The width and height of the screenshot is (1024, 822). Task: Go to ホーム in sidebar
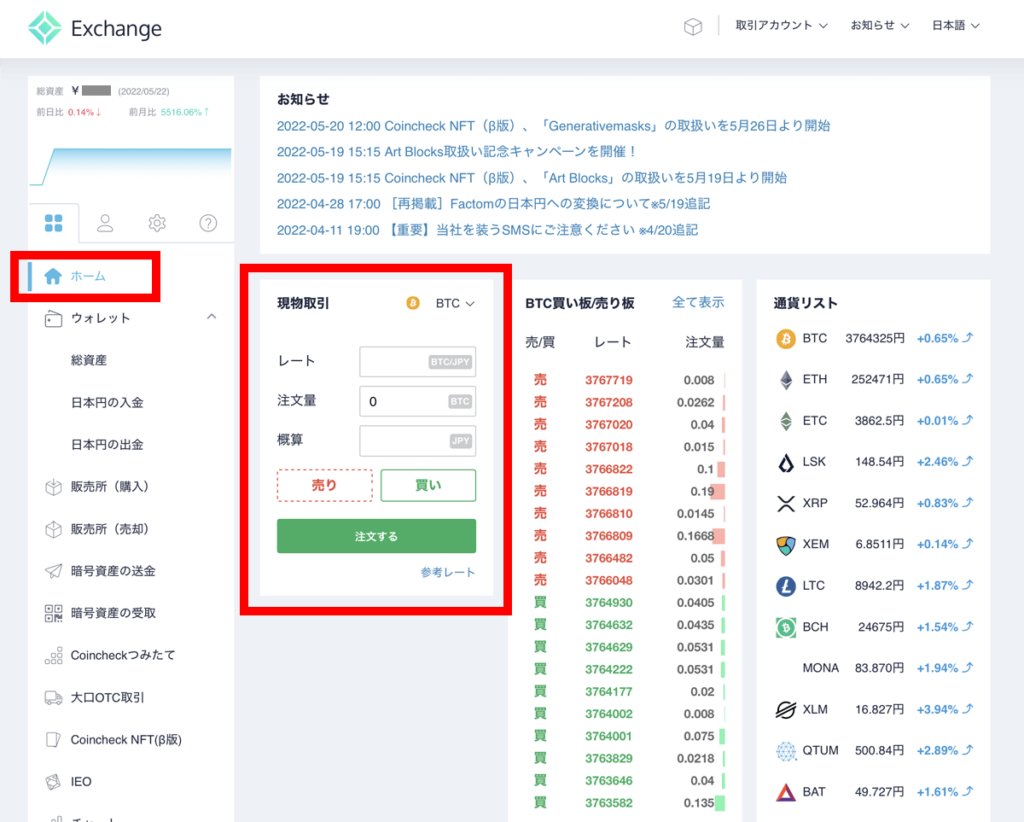click(x=88, y=276)
